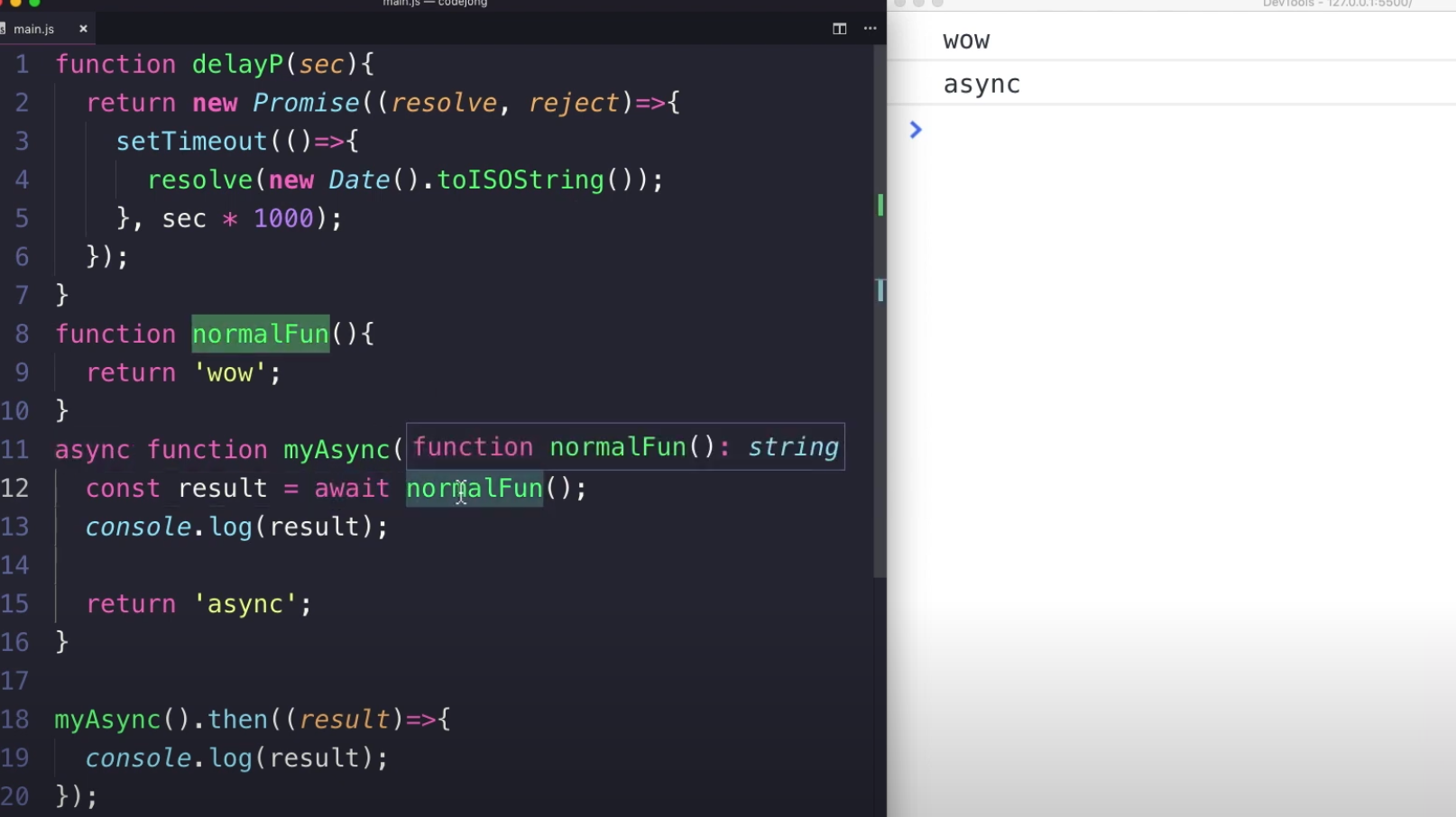Click the then method on line 18
Screen dimensions: 1456x817
point(237,720)
